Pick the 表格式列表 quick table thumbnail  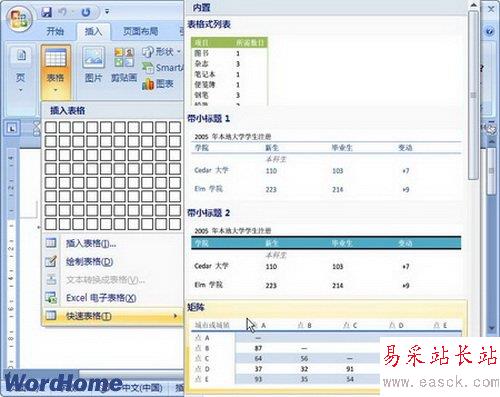click(229, 71)
